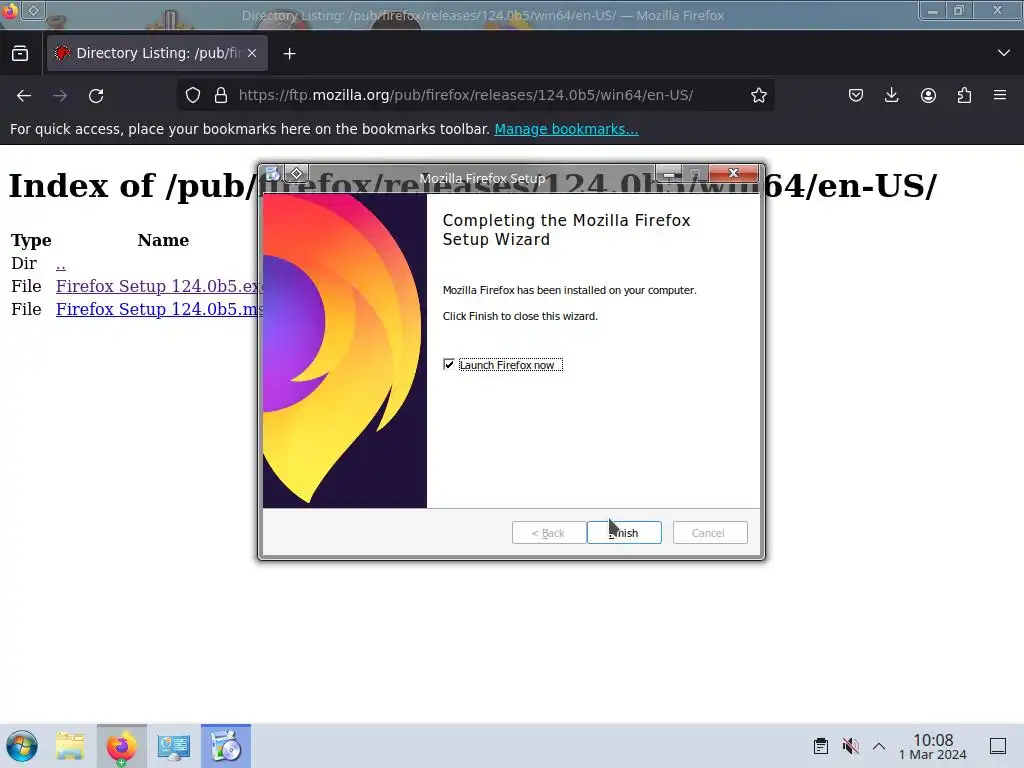This screenshot has width=1024, height=768.
Task: Download Firefox Setup 124.0b5.exe link
Action: pos(159,287)
